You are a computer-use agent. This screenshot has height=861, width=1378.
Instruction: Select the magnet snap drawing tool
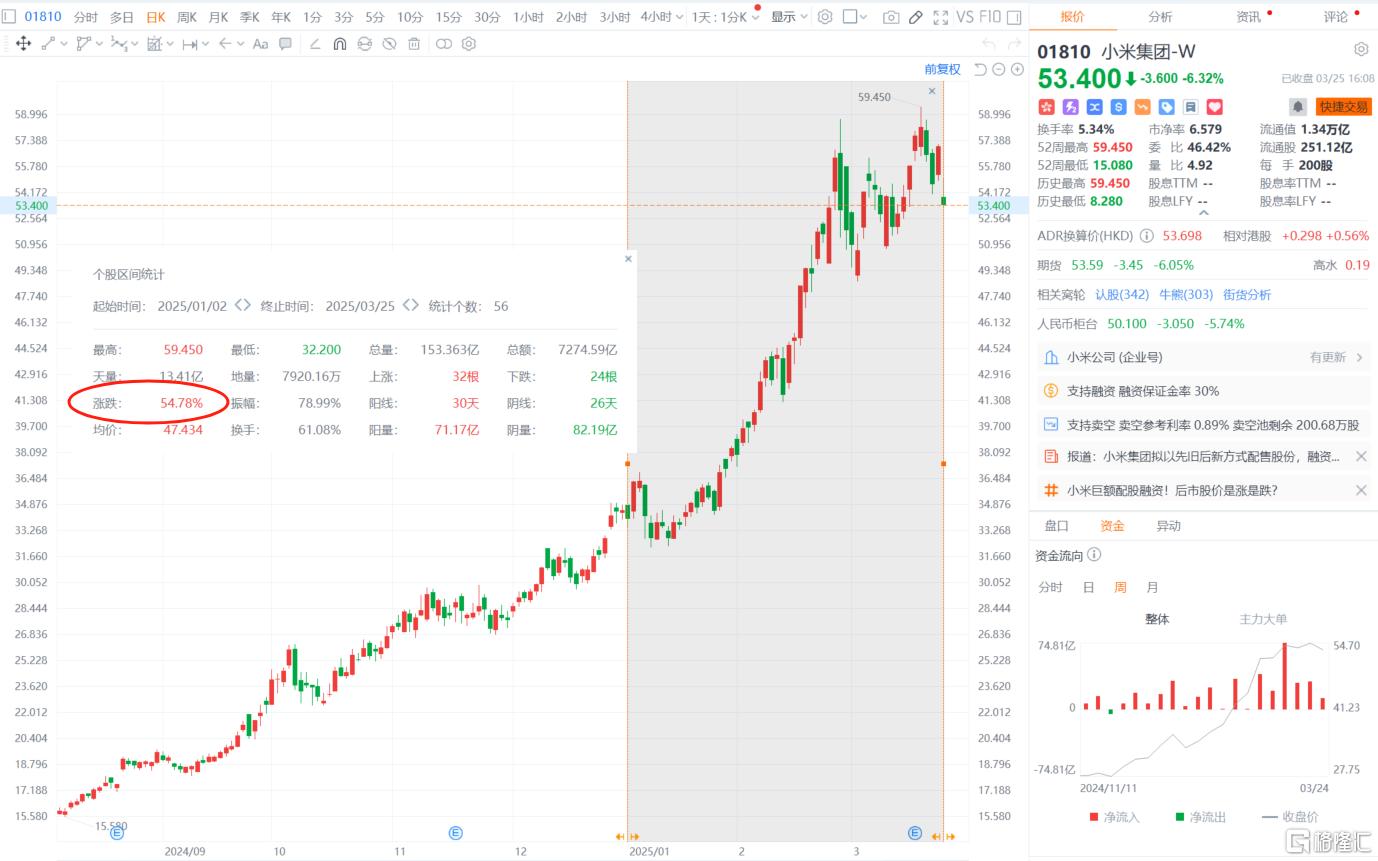click(339, 44)
